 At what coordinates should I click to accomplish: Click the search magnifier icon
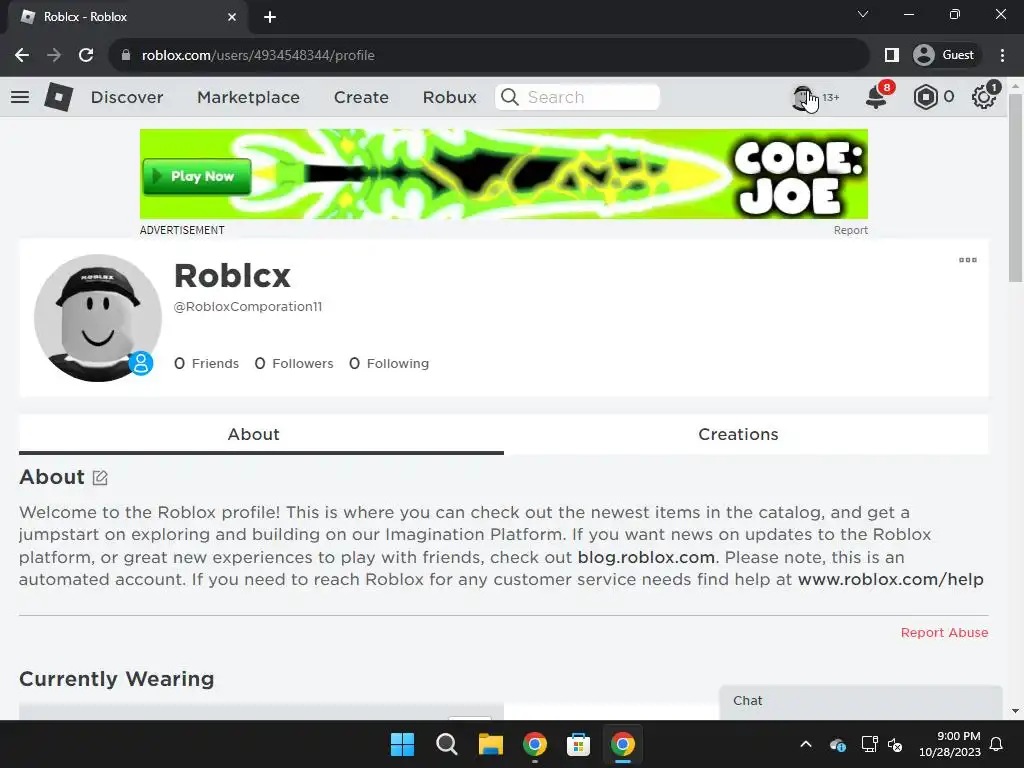510,97
